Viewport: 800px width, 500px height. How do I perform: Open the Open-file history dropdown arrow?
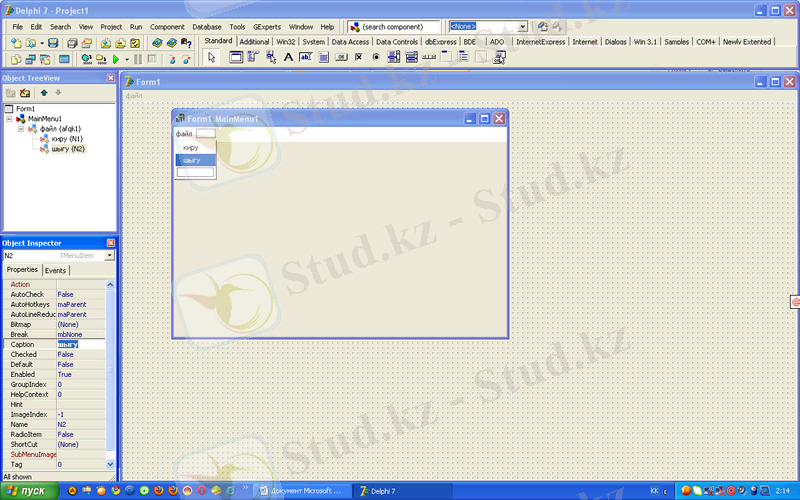pyautogui.click(x=41, y=43)
